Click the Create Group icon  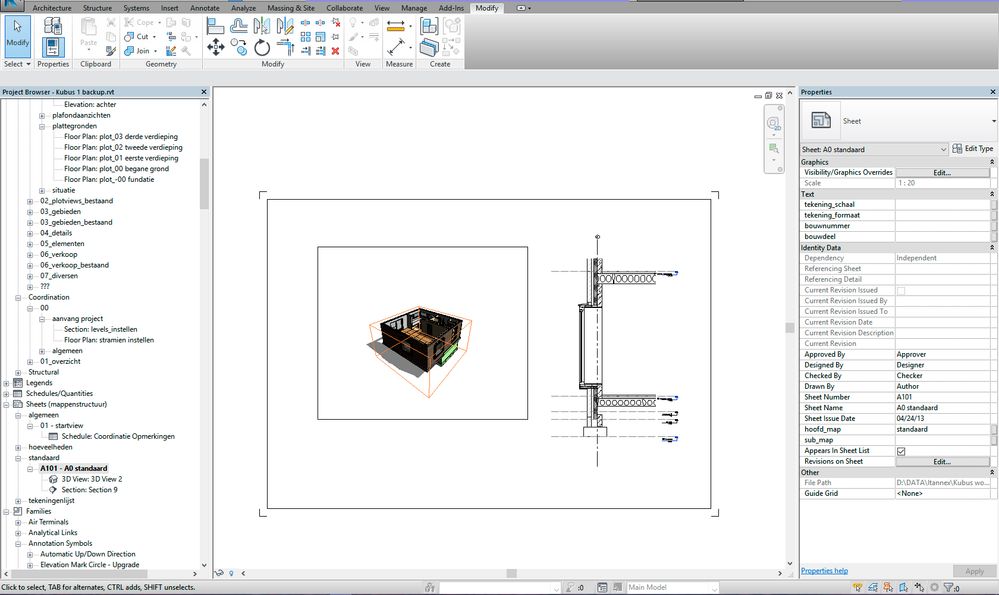452,26
